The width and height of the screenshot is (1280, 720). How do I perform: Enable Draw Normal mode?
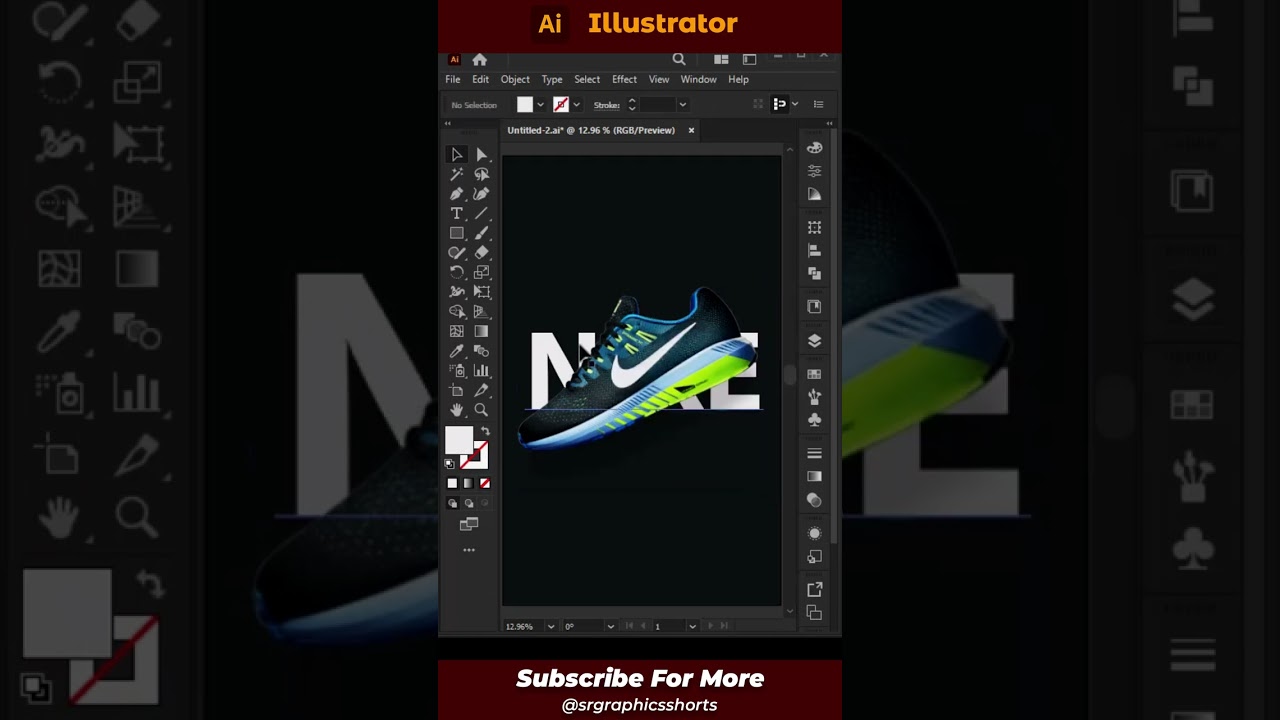[x=452, y=503]
